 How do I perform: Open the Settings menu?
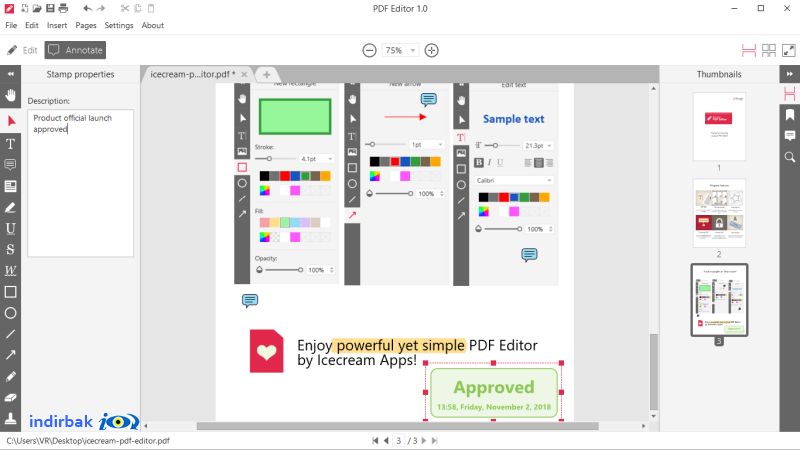tap(119, 26)
